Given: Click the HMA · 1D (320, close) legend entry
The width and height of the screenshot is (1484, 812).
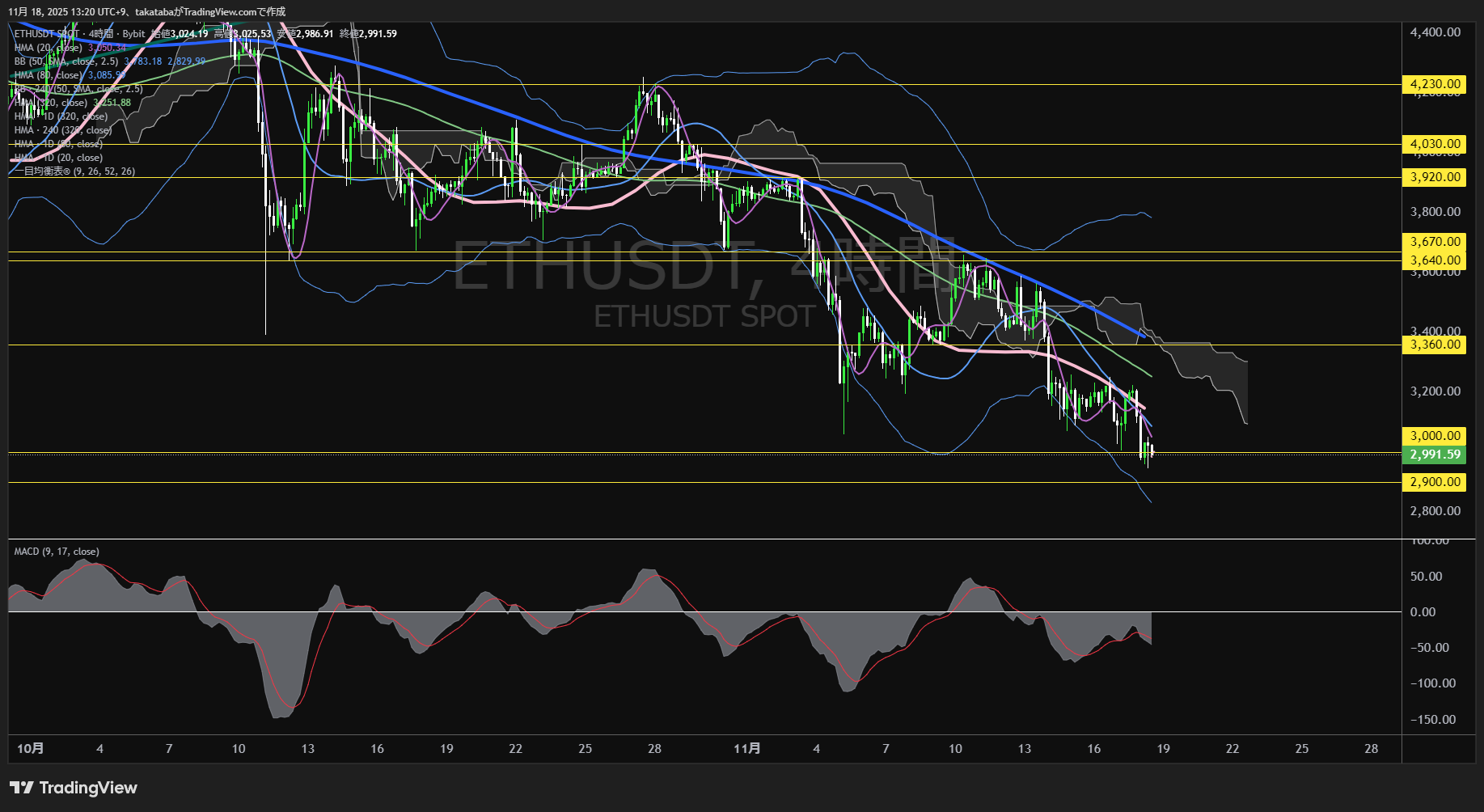Looking at the screenshot, I should [60, 116].
